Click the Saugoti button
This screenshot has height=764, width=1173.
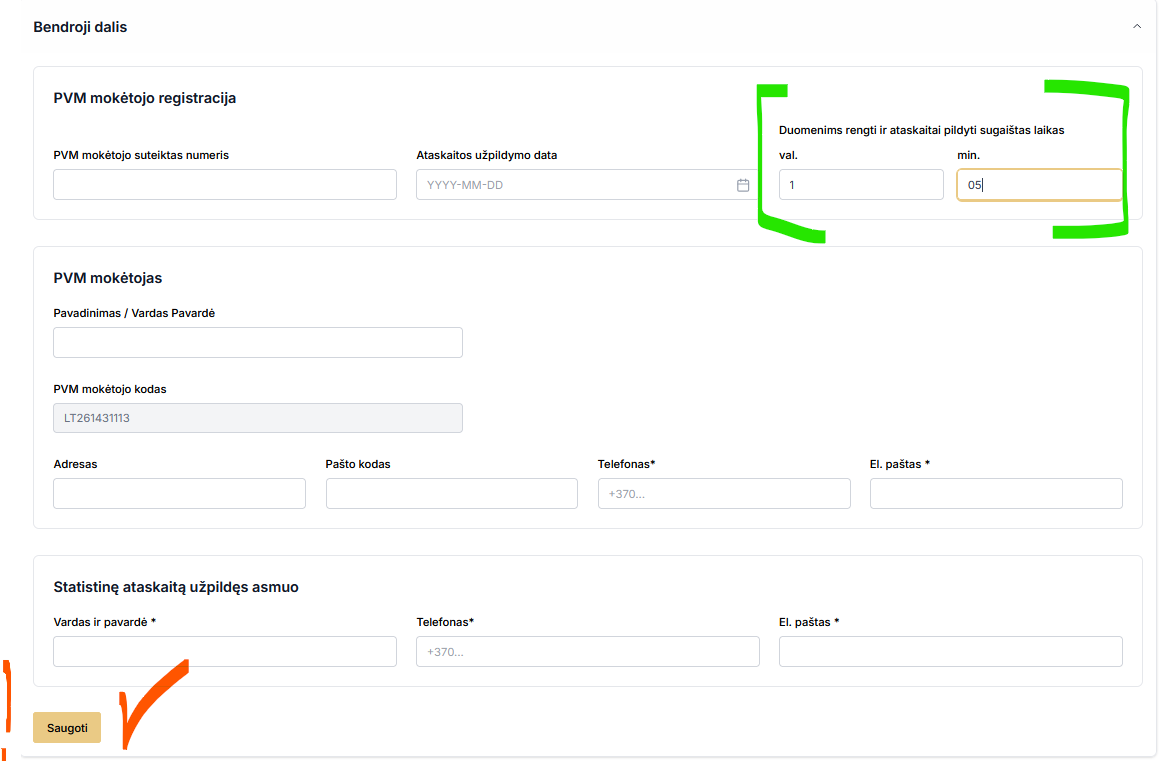[x=67, y=727]
